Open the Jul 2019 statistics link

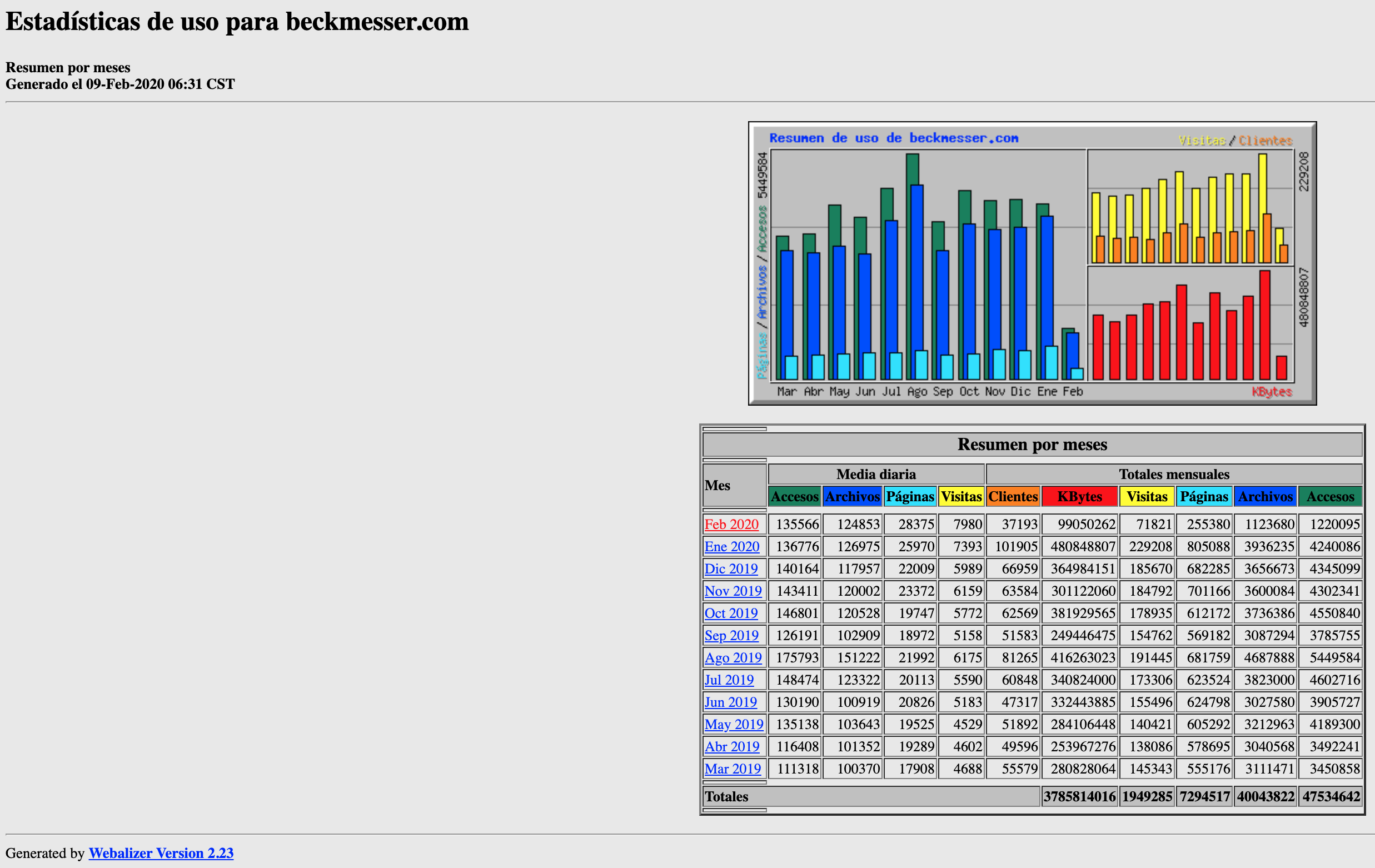click(x=729, y=680)
